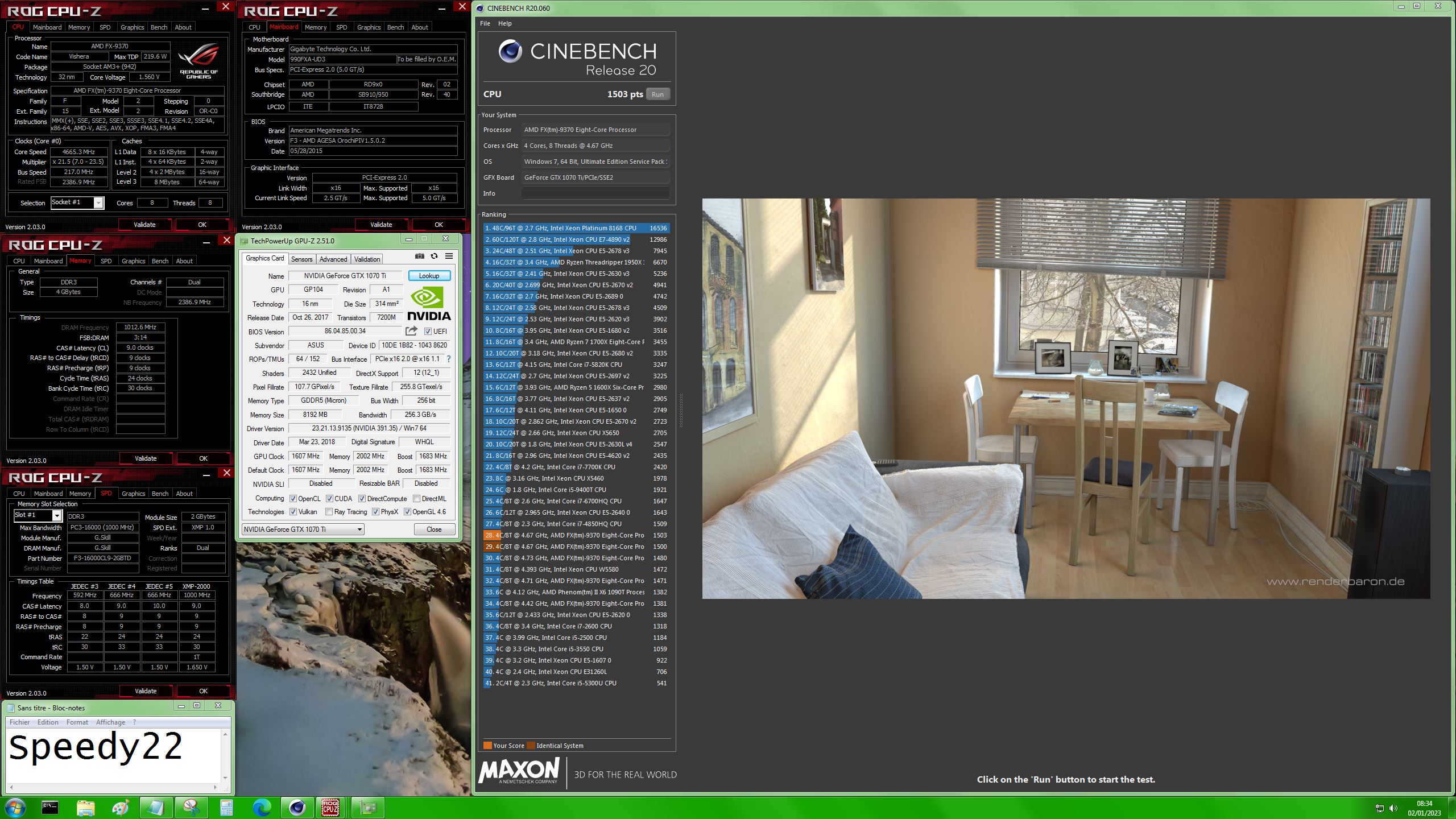Click the Cinebench logo sphere icon
The image size is (1456, 819).
click(x=510, y=52)
